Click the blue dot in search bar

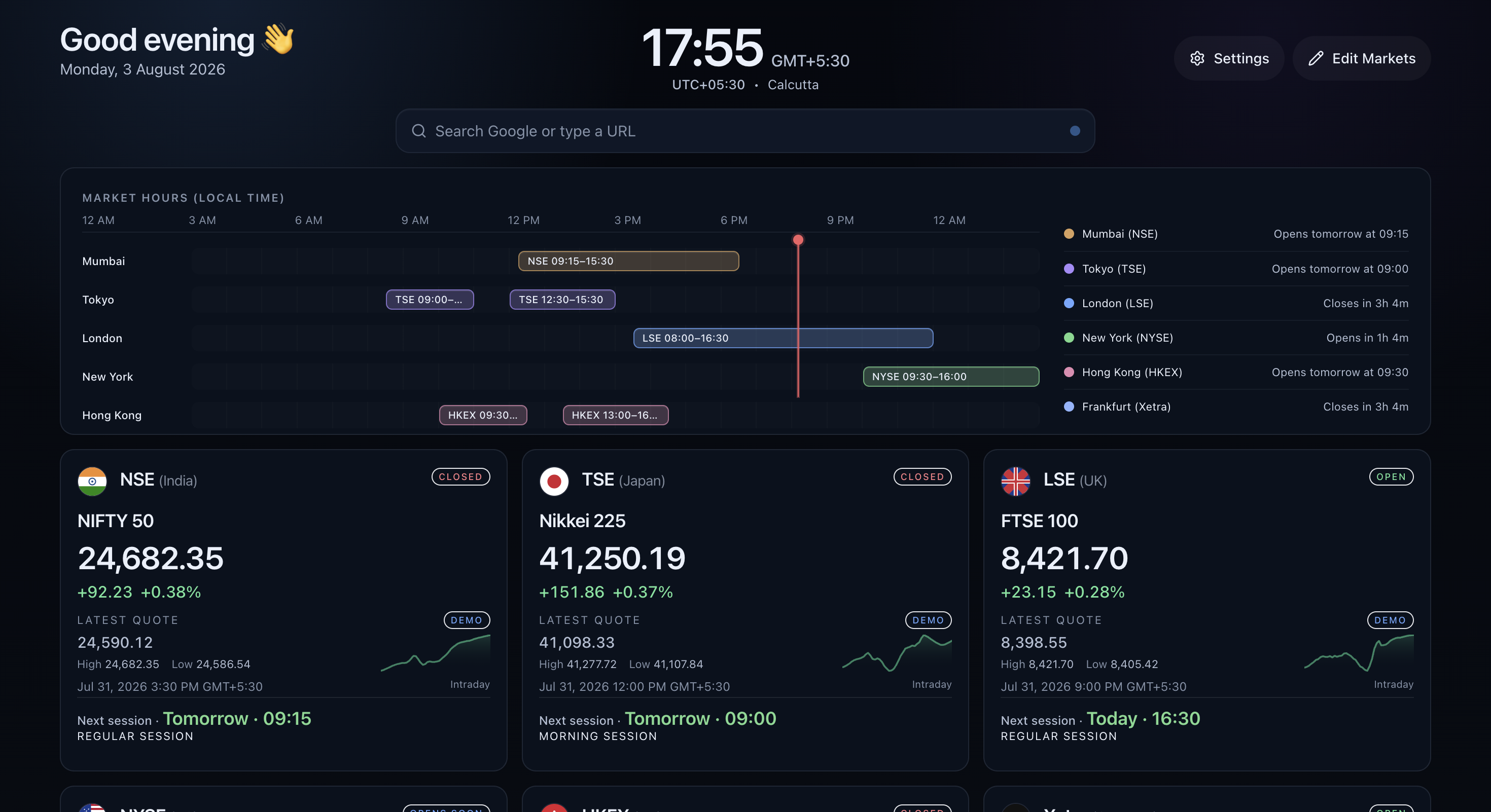click(1075, 131)
